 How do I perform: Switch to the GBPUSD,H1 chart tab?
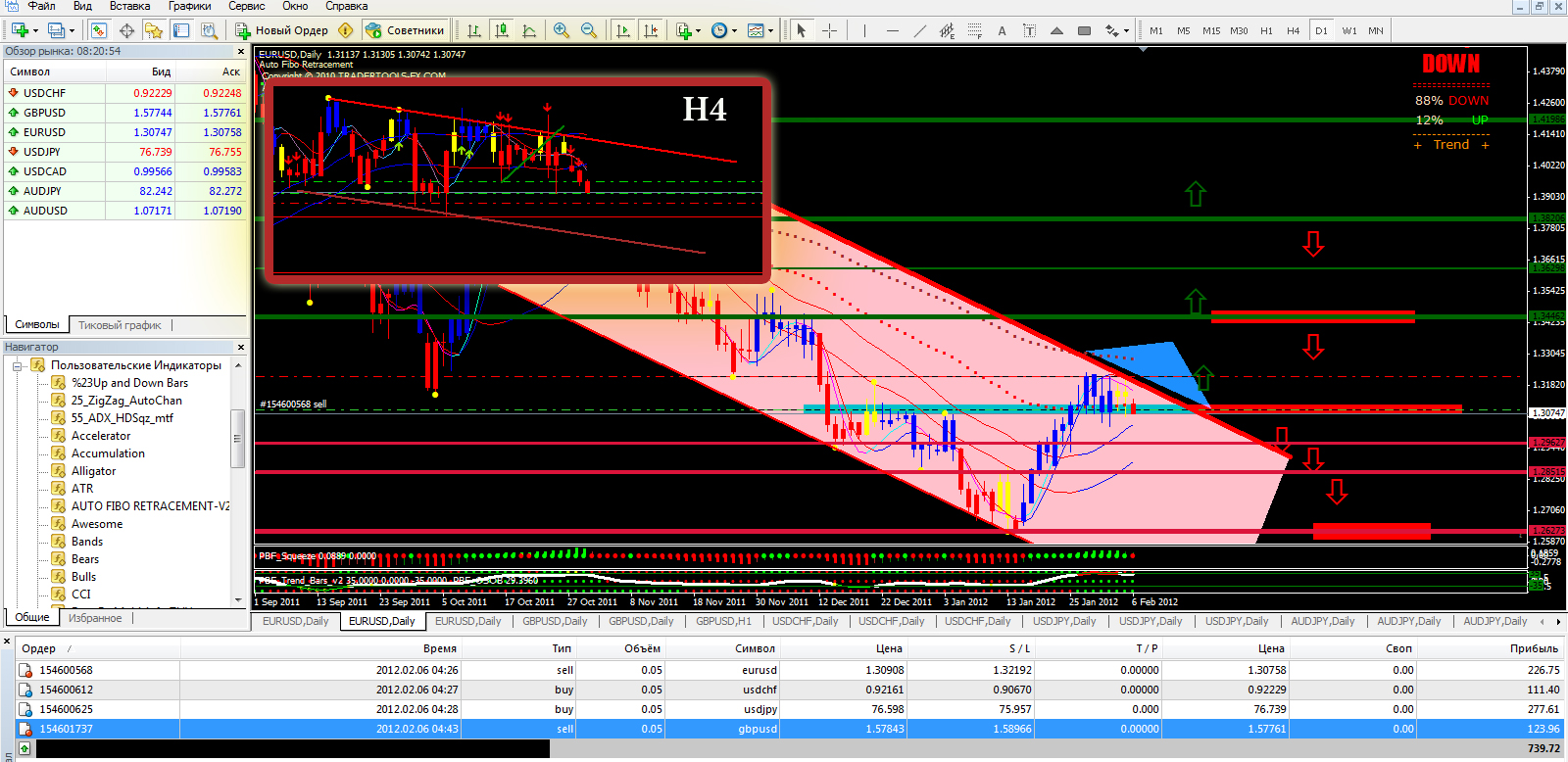(723, 621)
